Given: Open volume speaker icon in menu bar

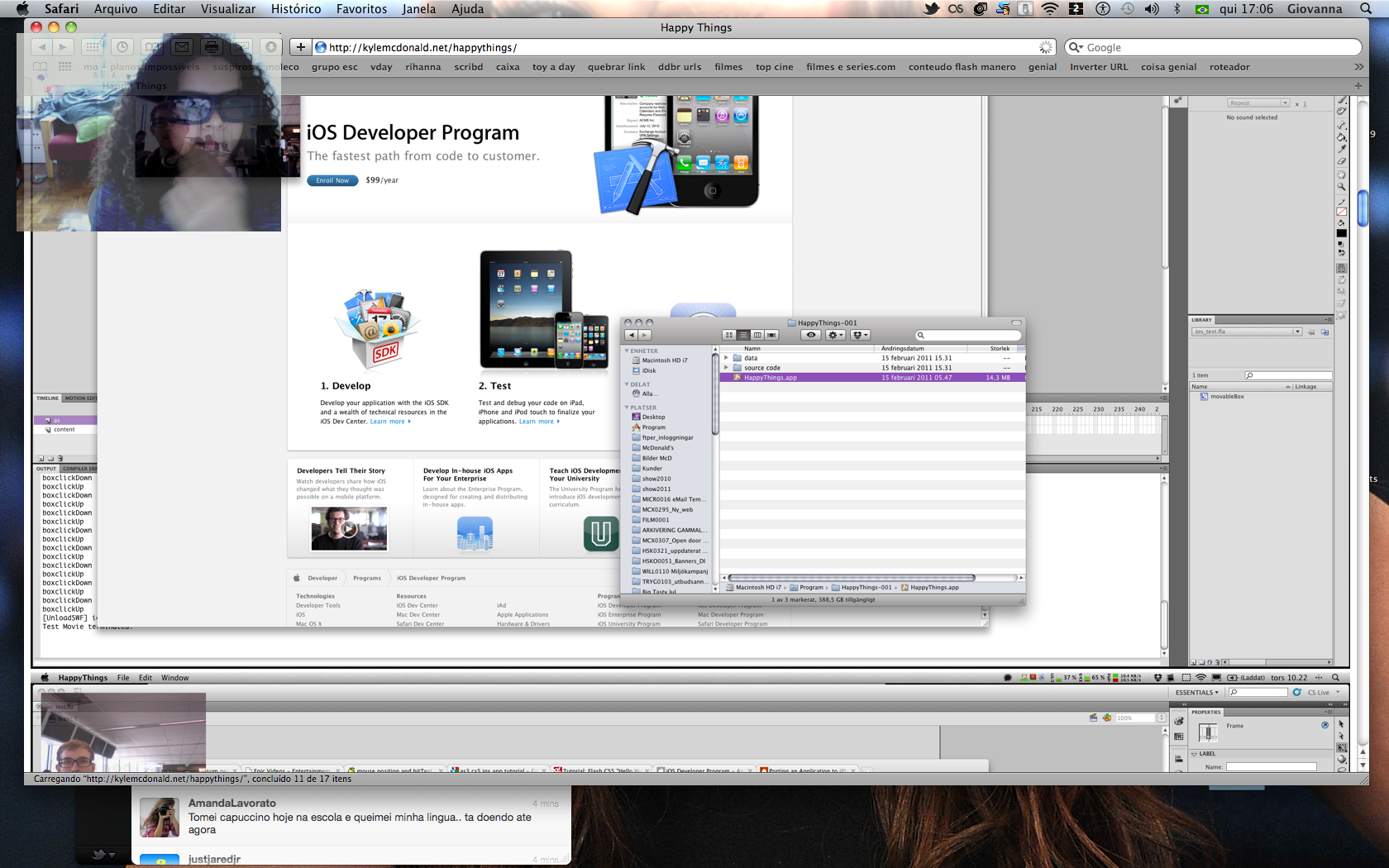Looking at the screenshot, I should tap(1152, 9).
